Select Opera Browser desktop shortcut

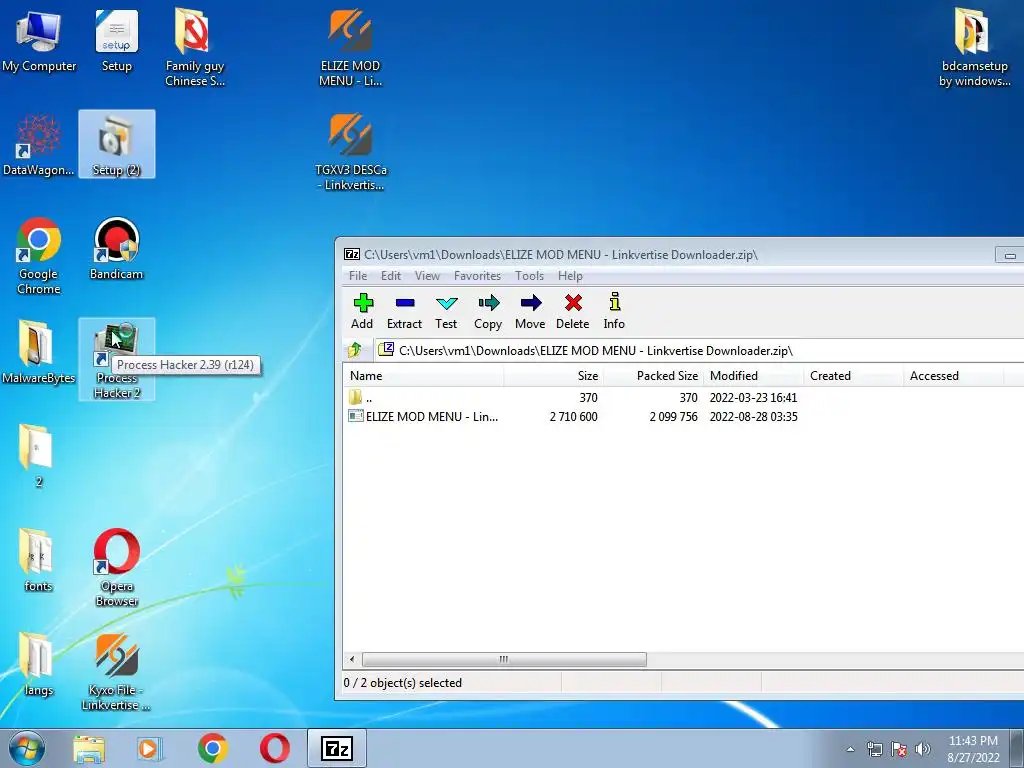click(116, 567)
